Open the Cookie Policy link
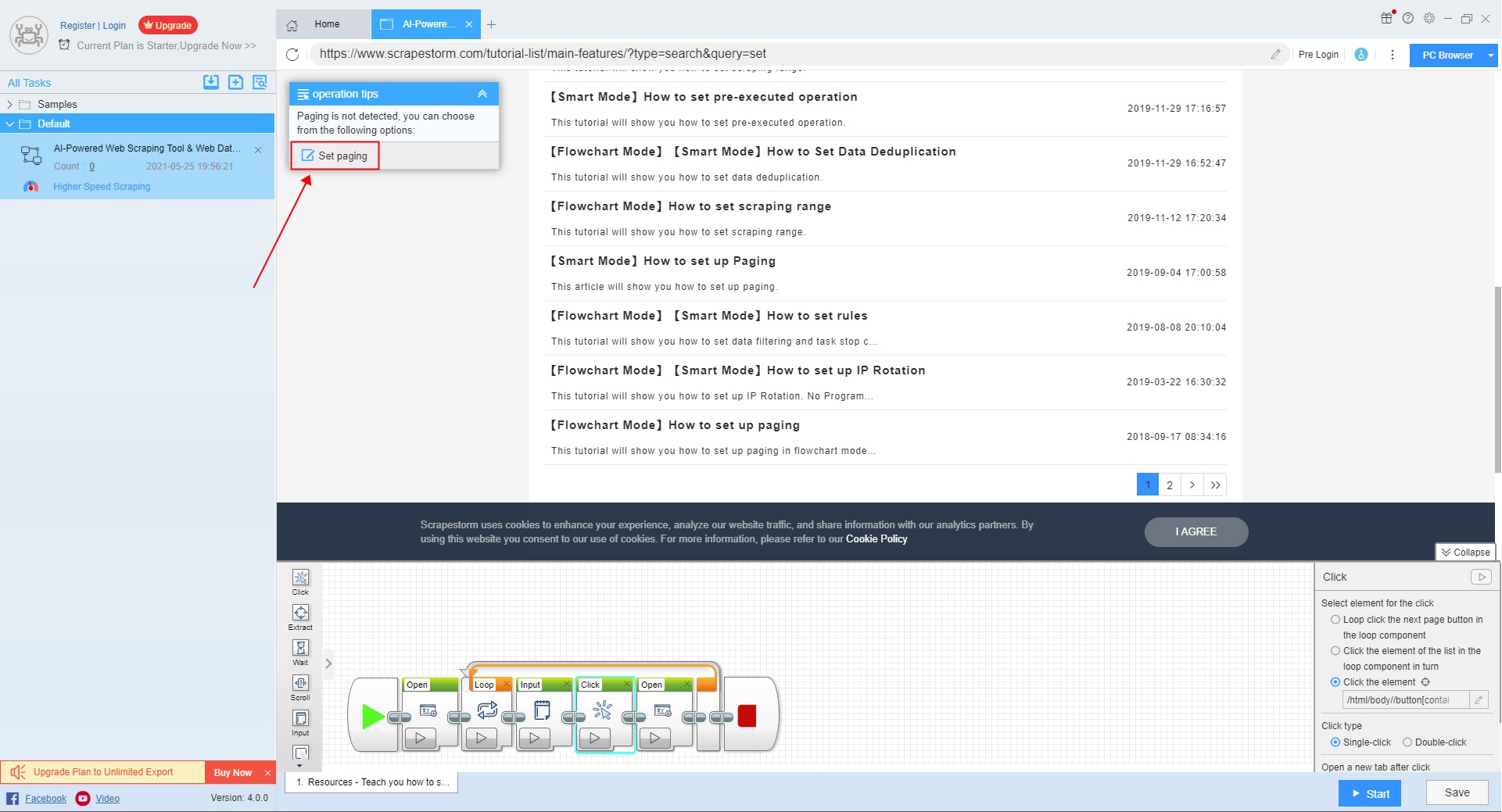Screen dimensions: 1502x812 click(x=876, y=538)
